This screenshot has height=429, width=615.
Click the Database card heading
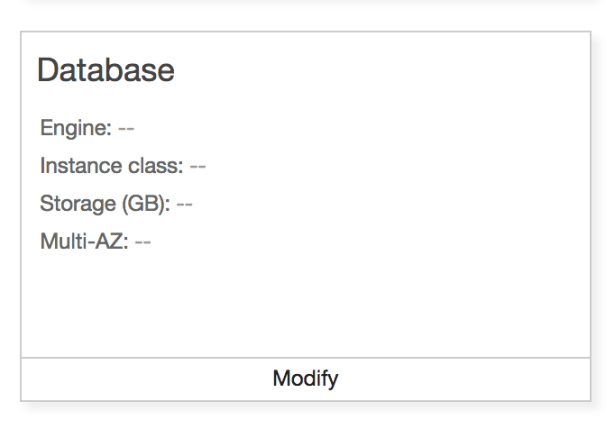pyautogui.click(x=105, y=70)
